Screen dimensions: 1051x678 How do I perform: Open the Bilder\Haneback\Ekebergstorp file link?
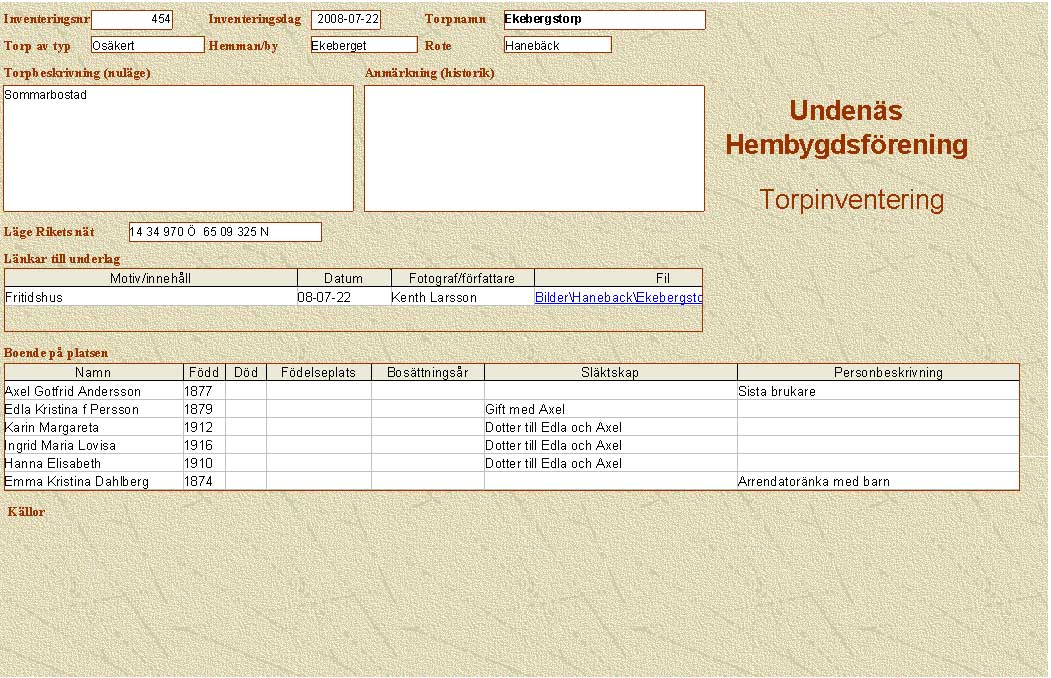[x=618, y=297]
